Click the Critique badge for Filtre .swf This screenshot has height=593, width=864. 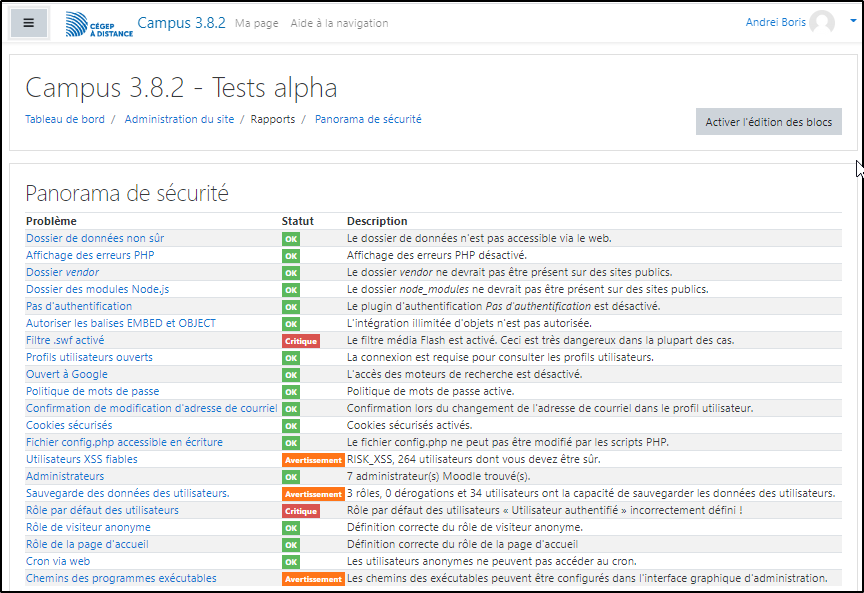[301, 341]
